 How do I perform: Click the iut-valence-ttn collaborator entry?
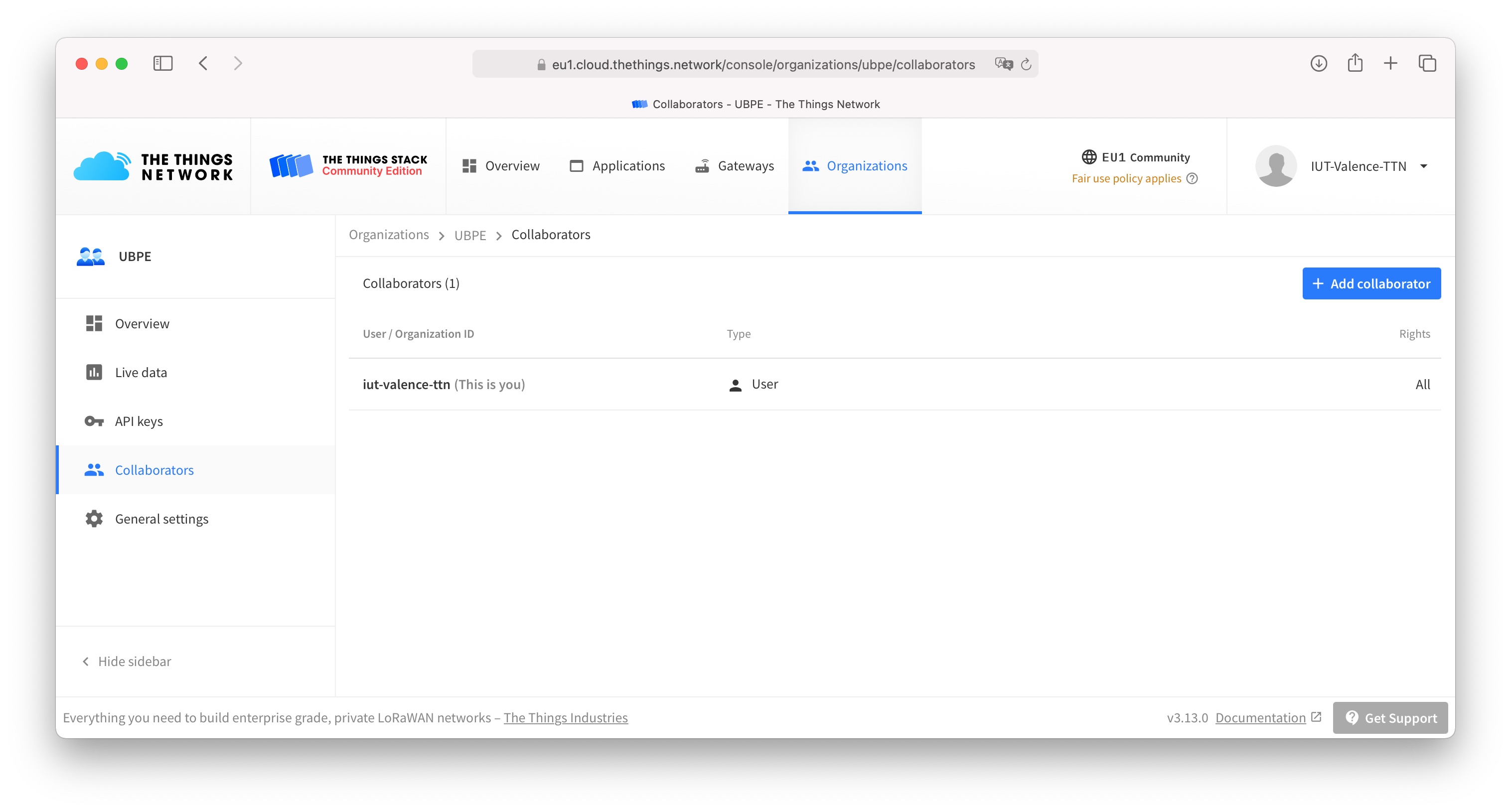click(x=406, y=383)
